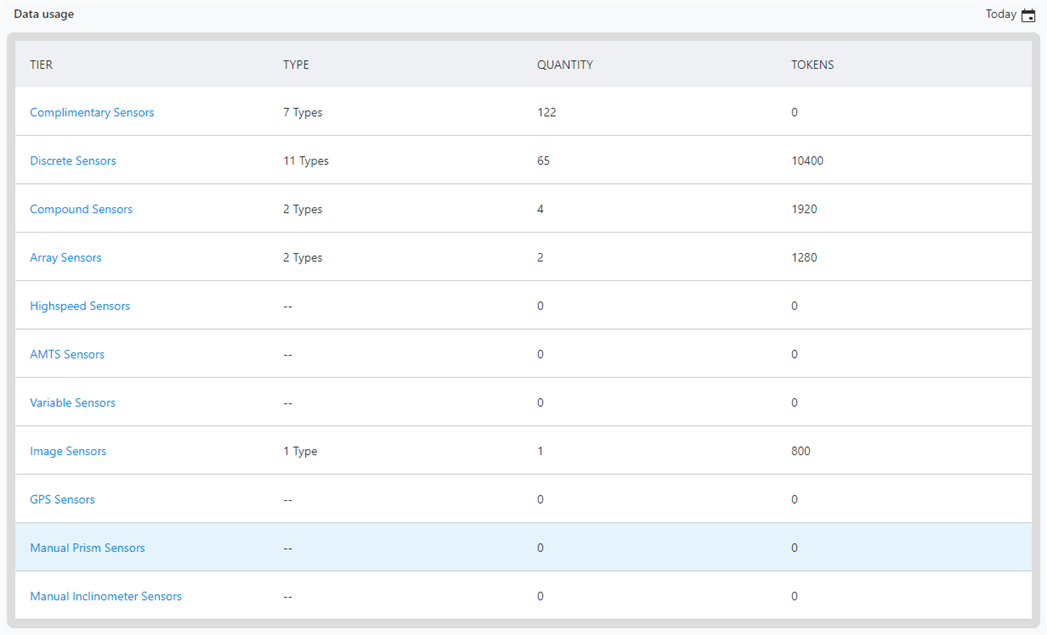Select the Manual Inclinometer Sensors link

[x=106, y=597]
